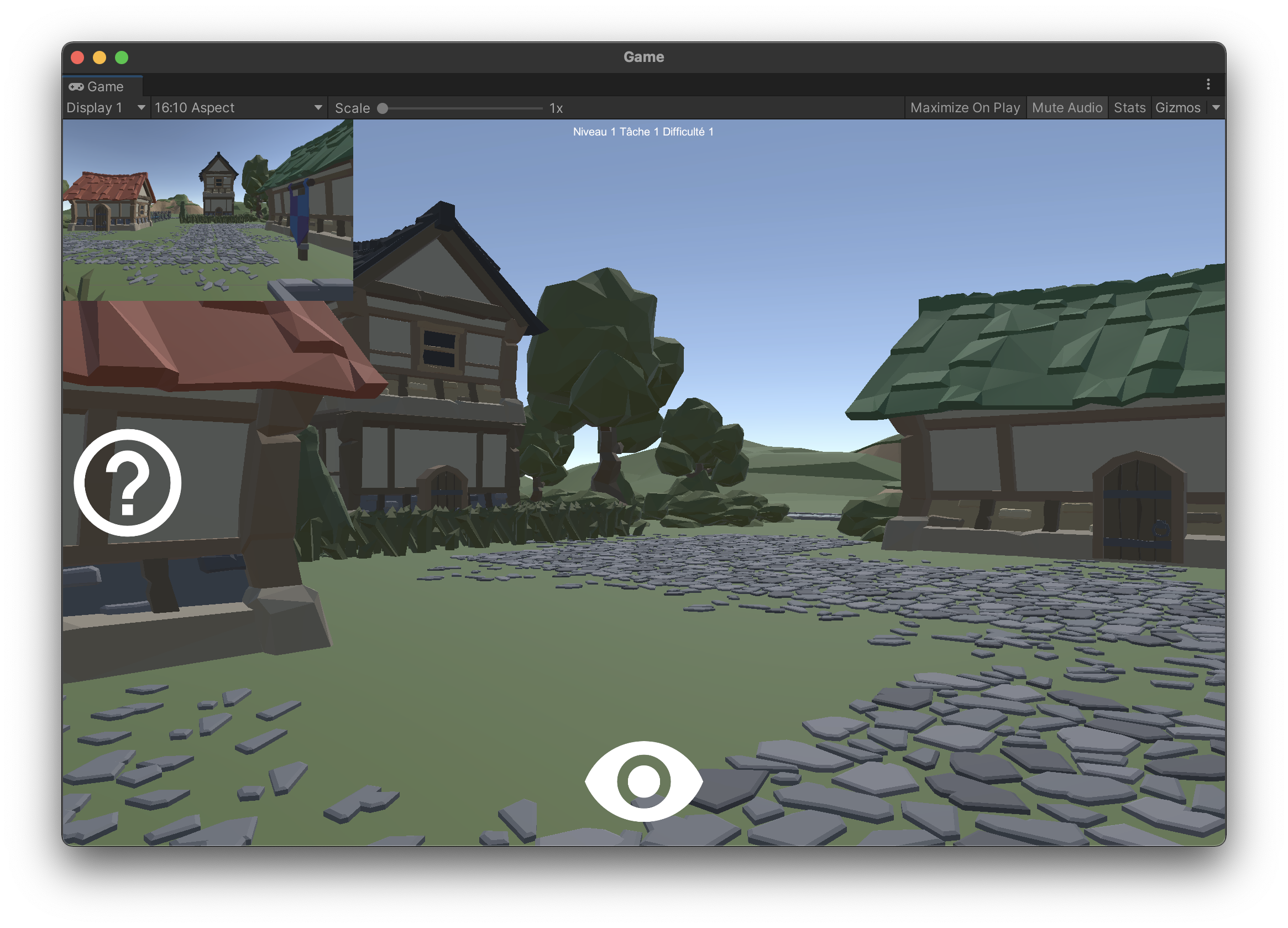
Task: Click the Game window title text
Action: click(643, 57)
